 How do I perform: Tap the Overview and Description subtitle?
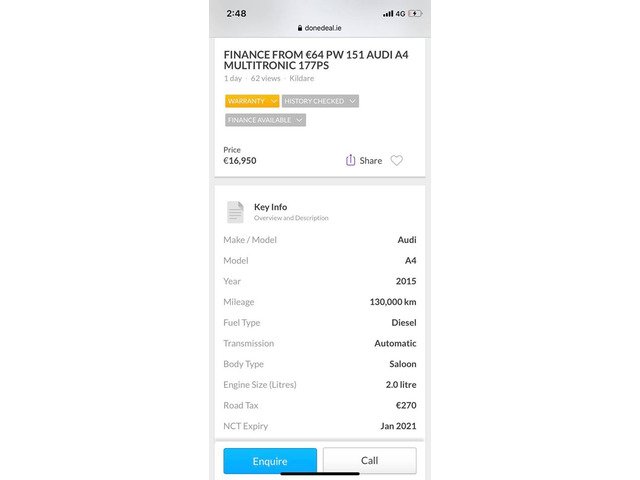pyautogui.click(x=291, y=218)
